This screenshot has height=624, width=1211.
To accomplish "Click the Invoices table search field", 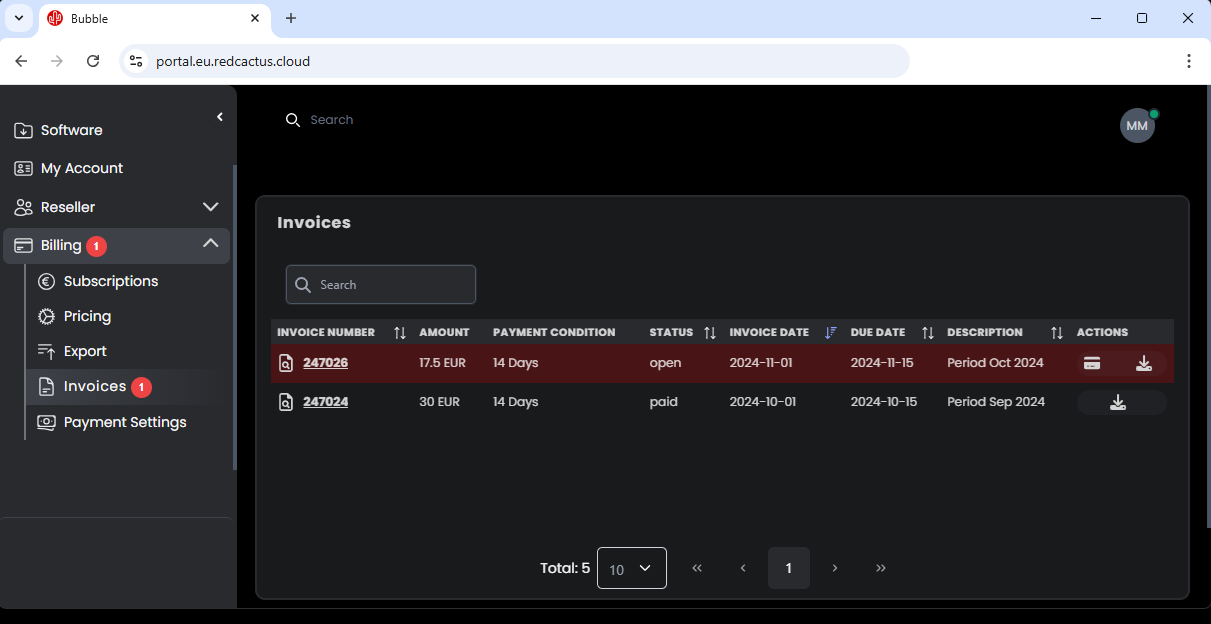I will point(392,285).
